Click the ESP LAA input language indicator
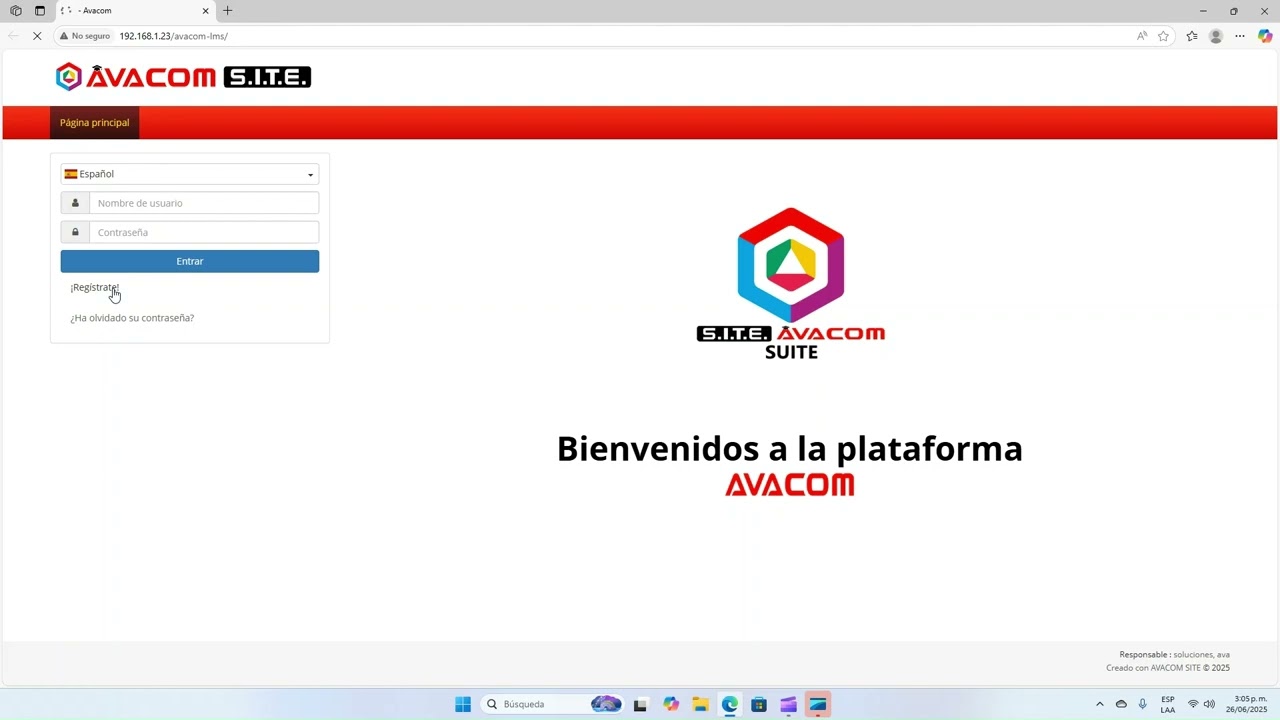 (x=1168, y=704)
